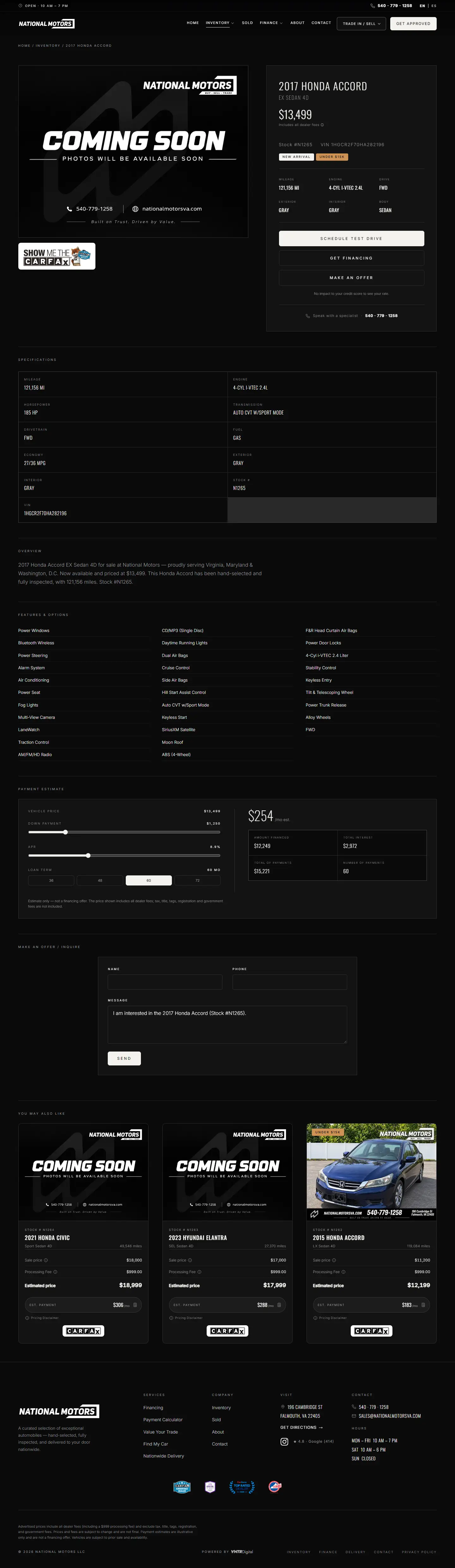Click the envelope icon beside sales email
The height and width of the screenshot is (1568, 455).
click(x=355, y=1416)
